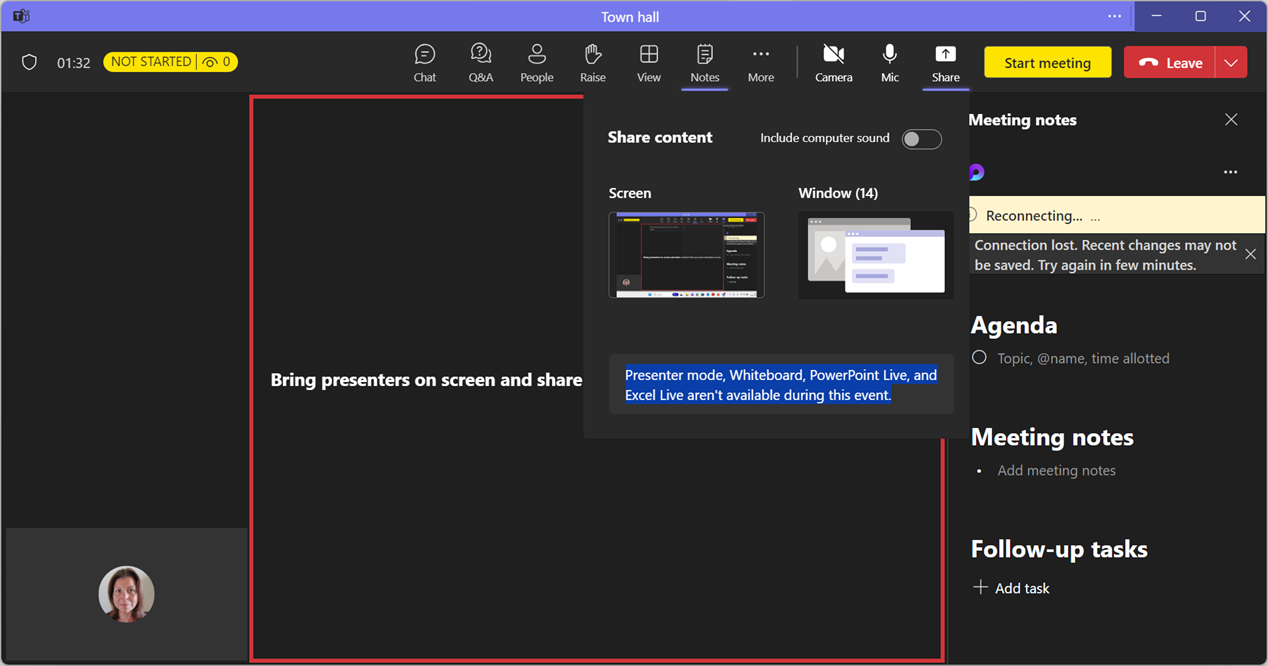The image size is (1268, 666).
Task: Turn on the Camera
Action: pyautogui.click(x=834, y=63)
